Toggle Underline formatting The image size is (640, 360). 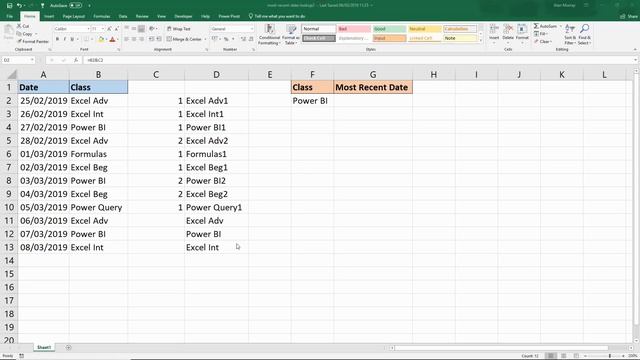(x=72, y=40)
